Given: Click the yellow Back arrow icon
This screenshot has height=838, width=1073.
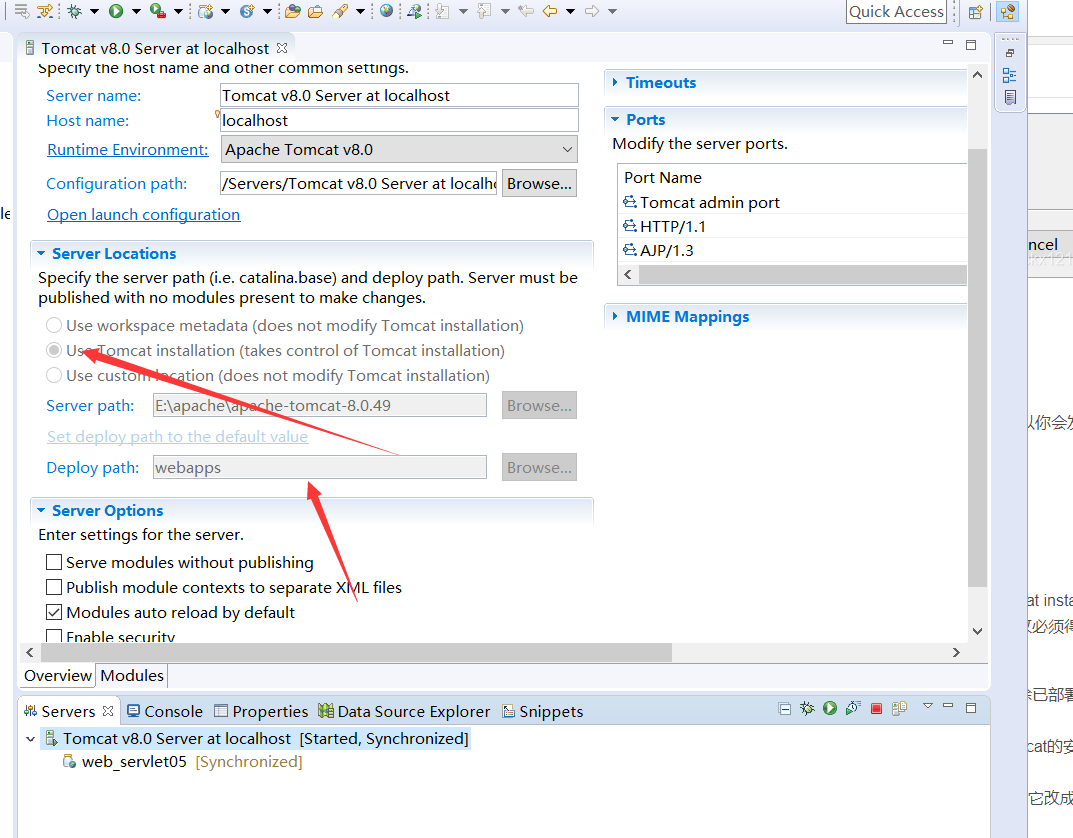Looking at the screenshot, I should pyautogui.click(x=550, y=11).
